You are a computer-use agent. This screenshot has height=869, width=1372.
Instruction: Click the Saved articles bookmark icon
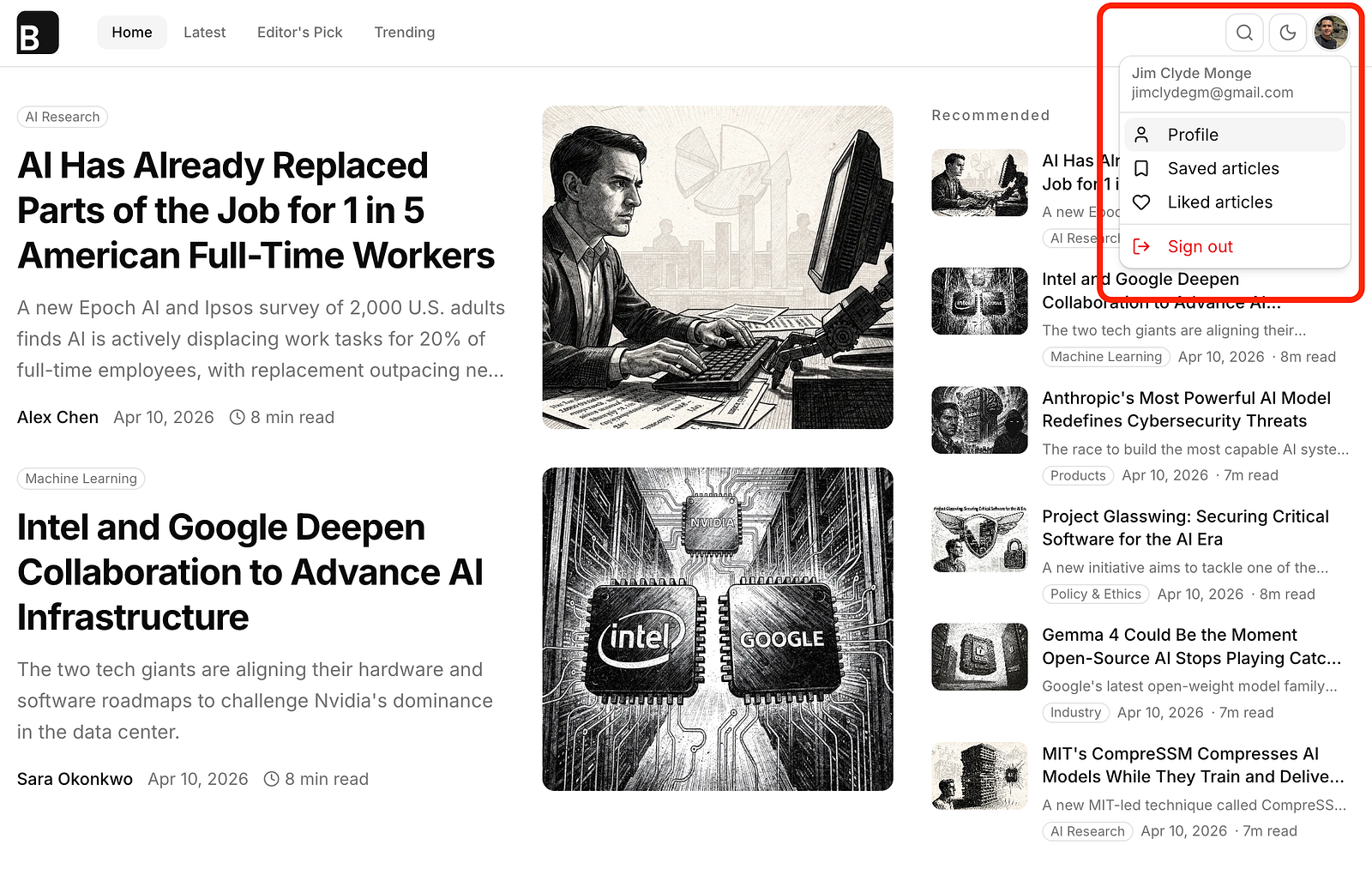click(1141, 169)
